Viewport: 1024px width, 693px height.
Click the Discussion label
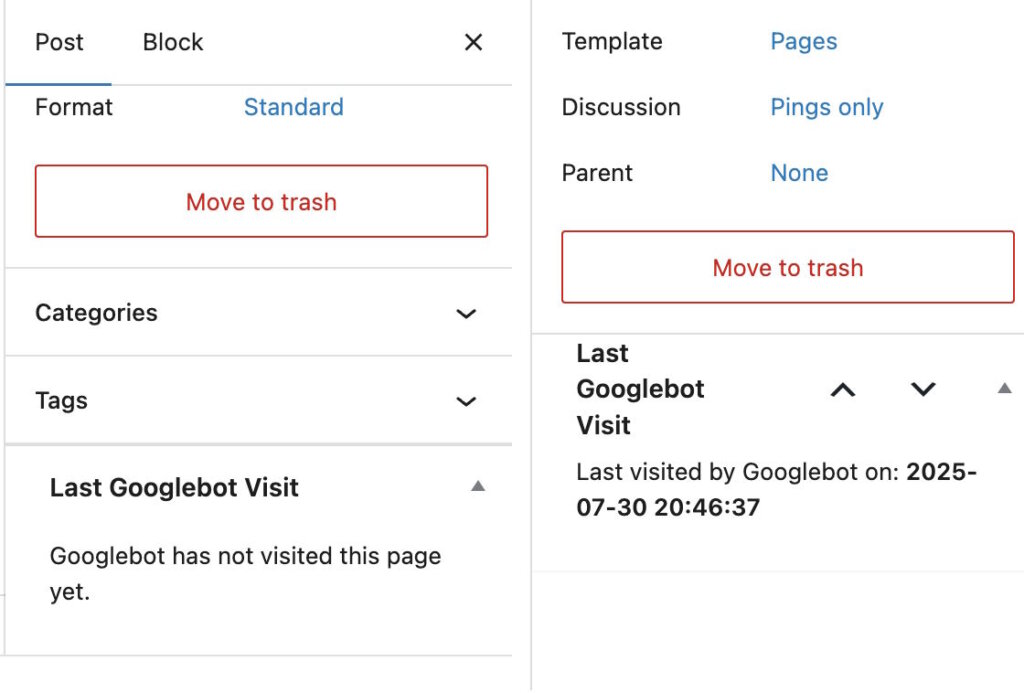click(x=620, y=107)
